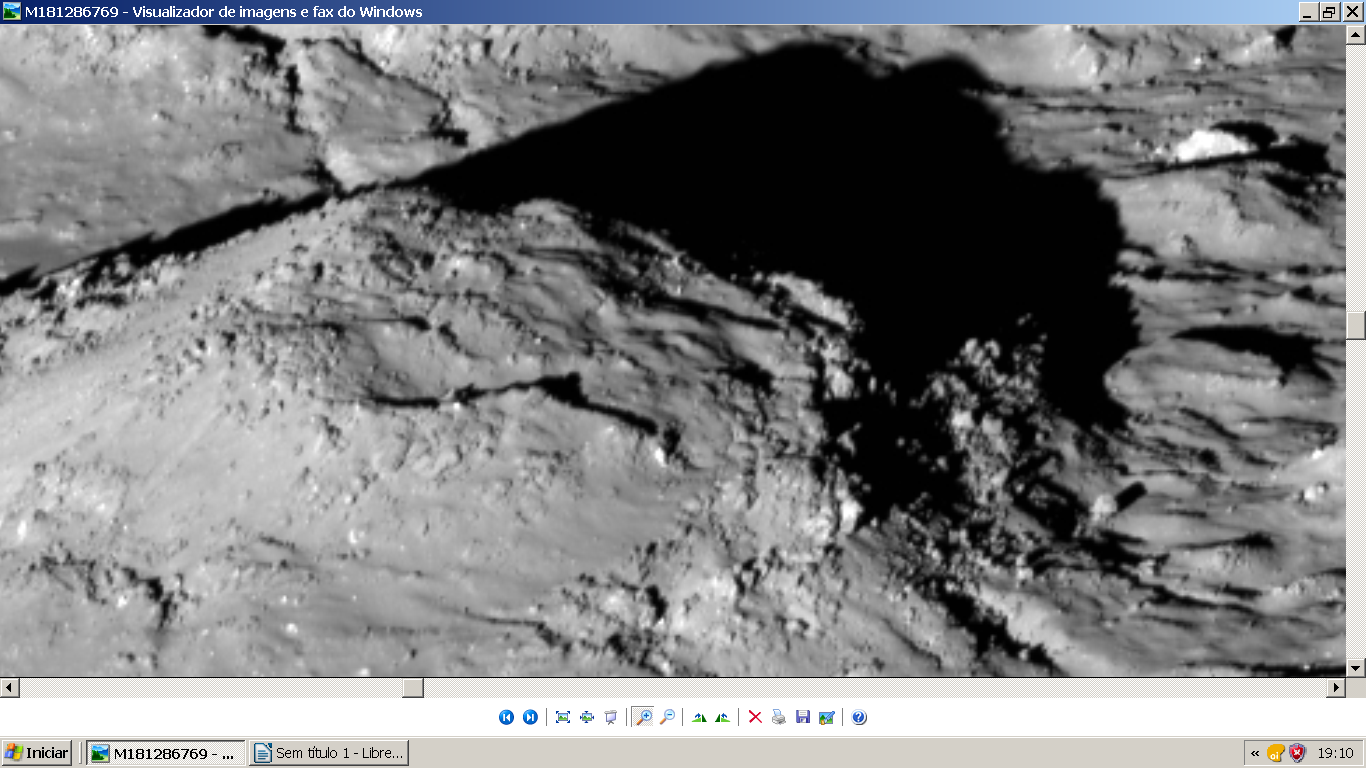1366x768 pixels.
Task: Show image at actual size
Action: pos(587,717)
